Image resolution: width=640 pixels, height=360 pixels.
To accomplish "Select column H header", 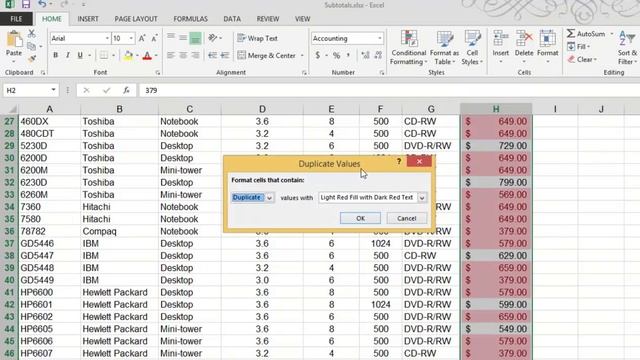I will click(496, 109).
